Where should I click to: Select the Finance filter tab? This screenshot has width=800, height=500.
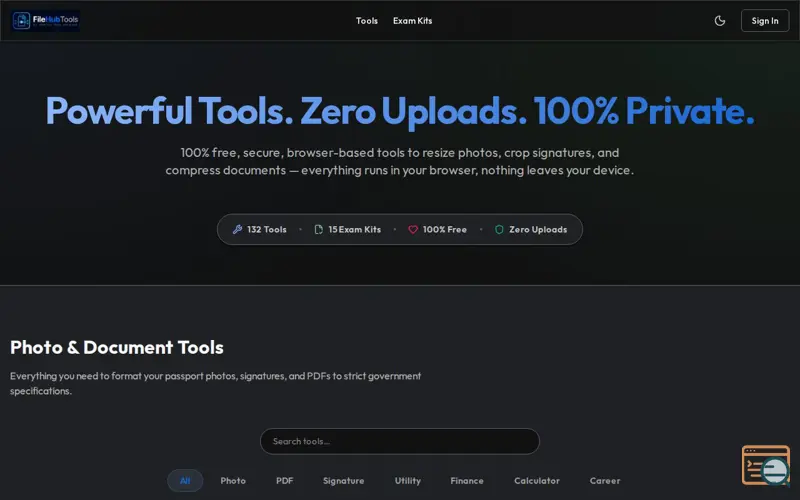tap(467, 481)
